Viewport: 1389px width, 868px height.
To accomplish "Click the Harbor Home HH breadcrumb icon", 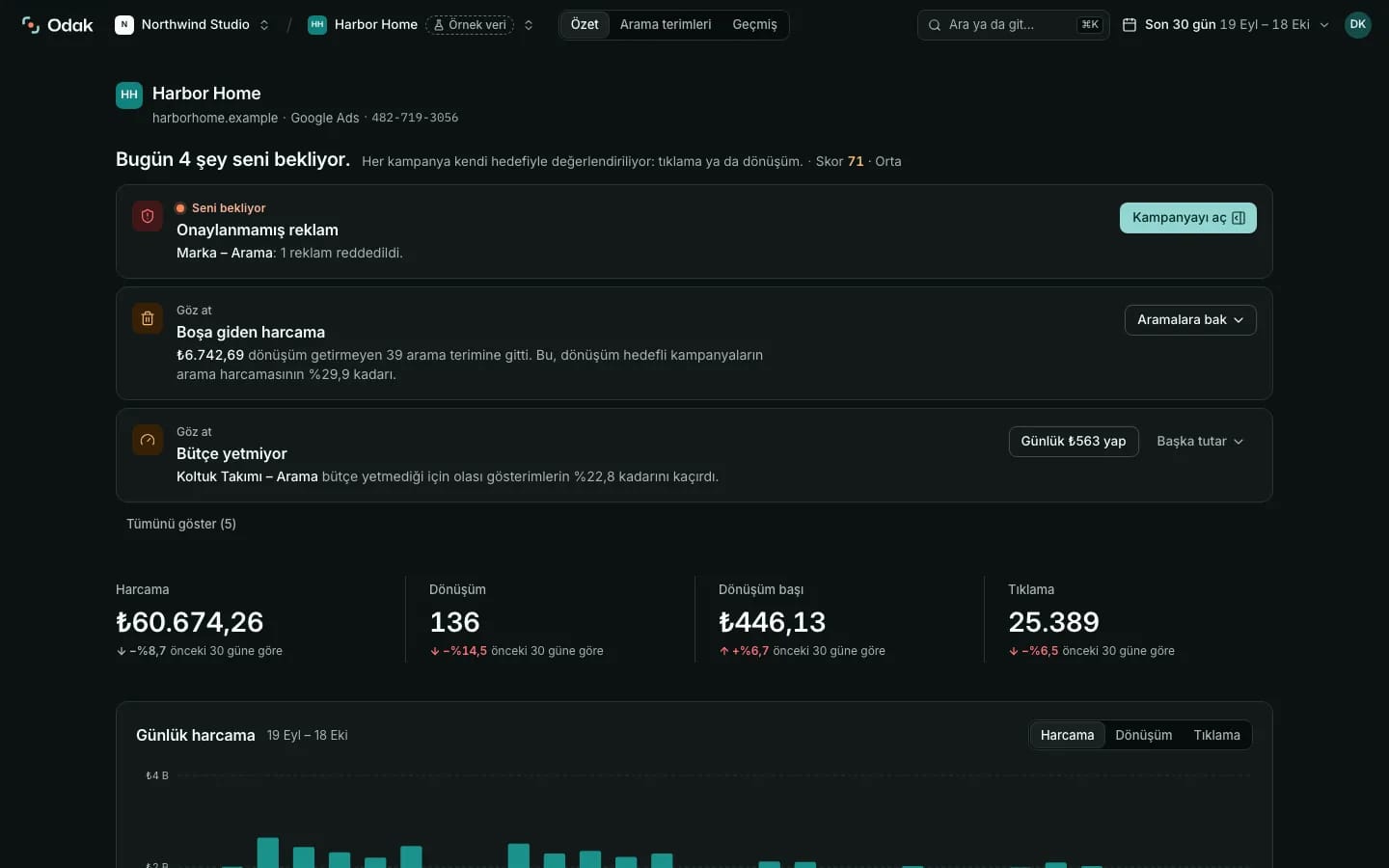I will [317, 25].
